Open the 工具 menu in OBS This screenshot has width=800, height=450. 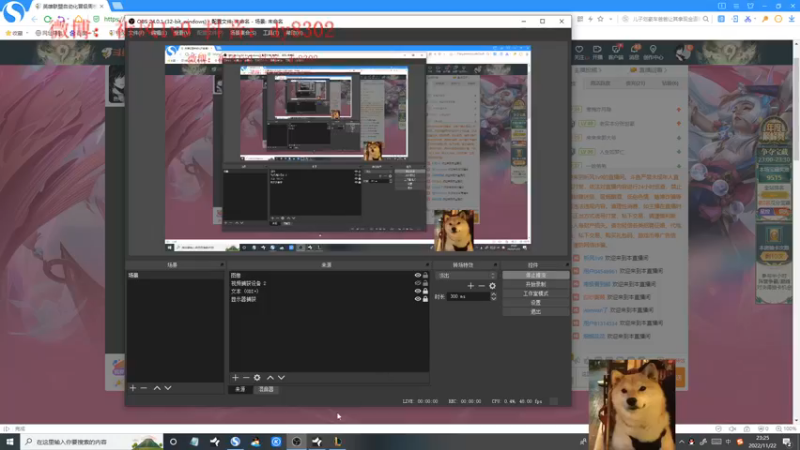click(270, 33)
